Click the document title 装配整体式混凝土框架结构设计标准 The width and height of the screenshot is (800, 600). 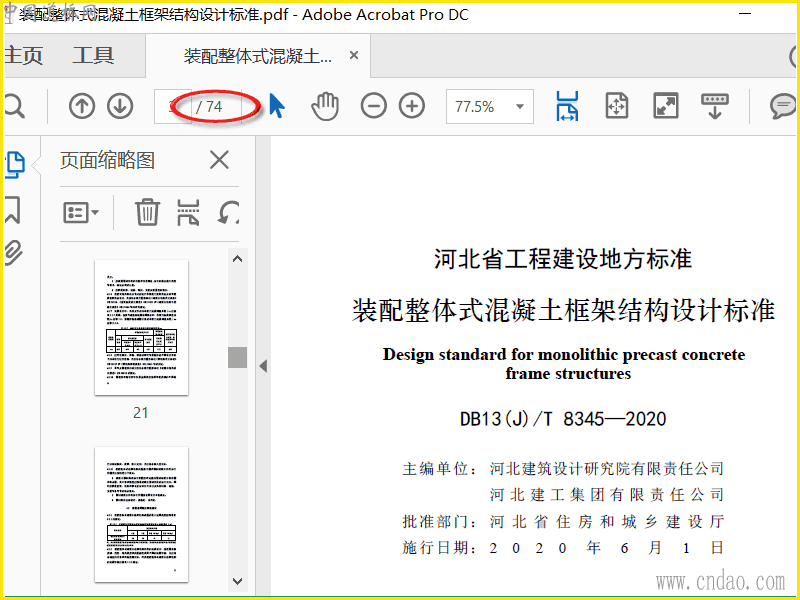point(563,310)
